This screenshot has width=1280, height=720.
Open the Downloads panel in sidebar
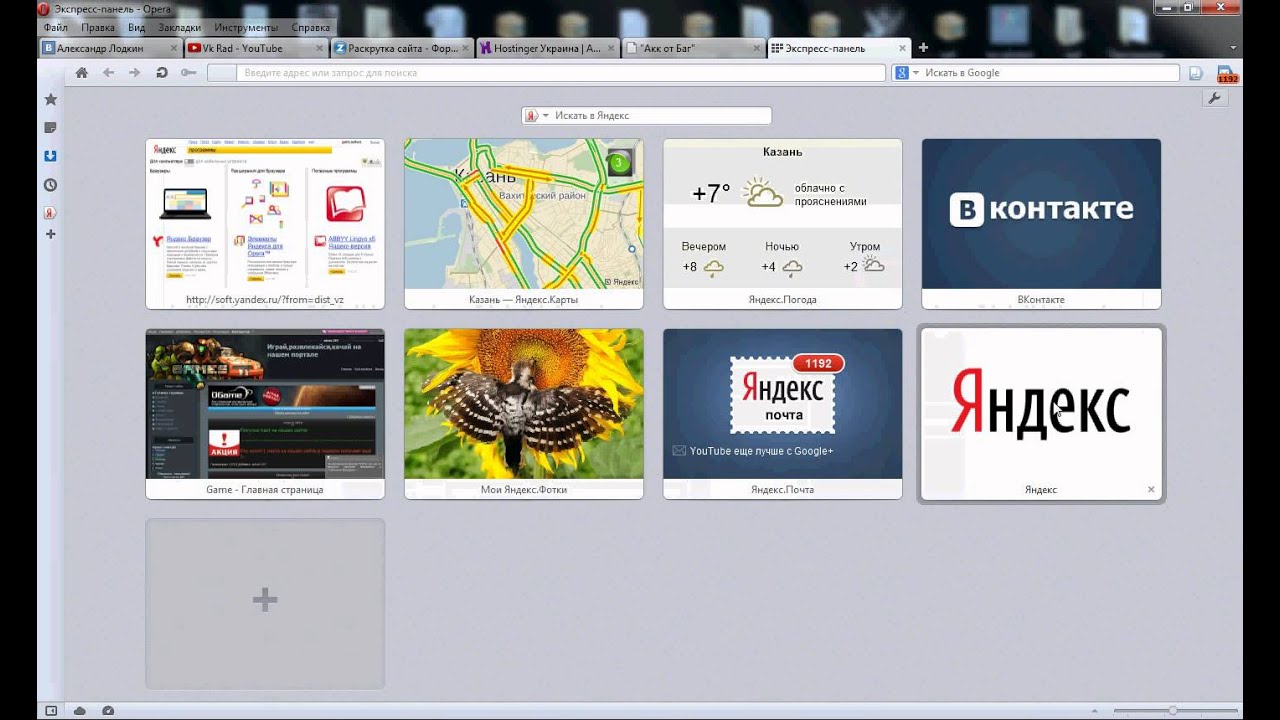pos(50,156)
